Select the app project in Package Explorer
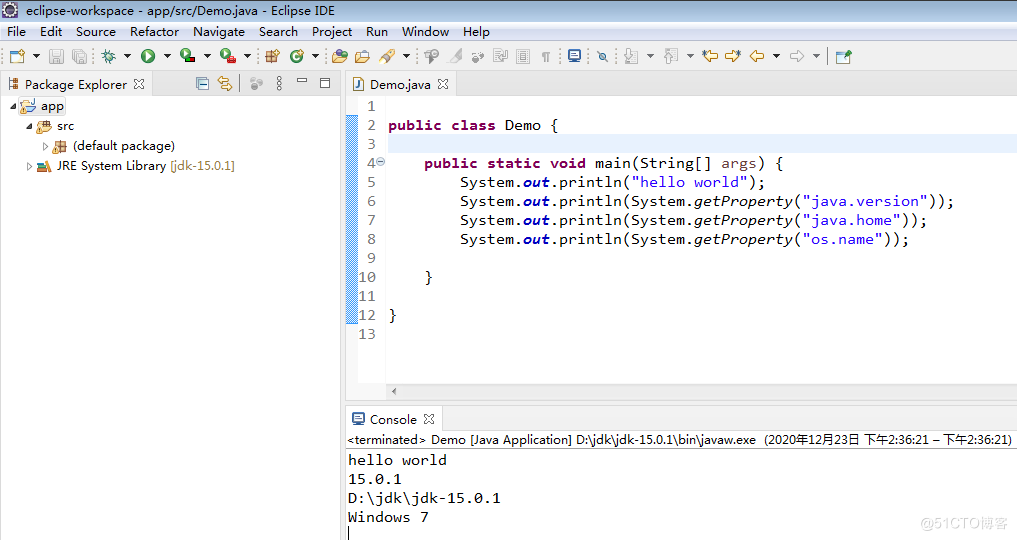Viewport: 1017px width, 540px height. 52,106
